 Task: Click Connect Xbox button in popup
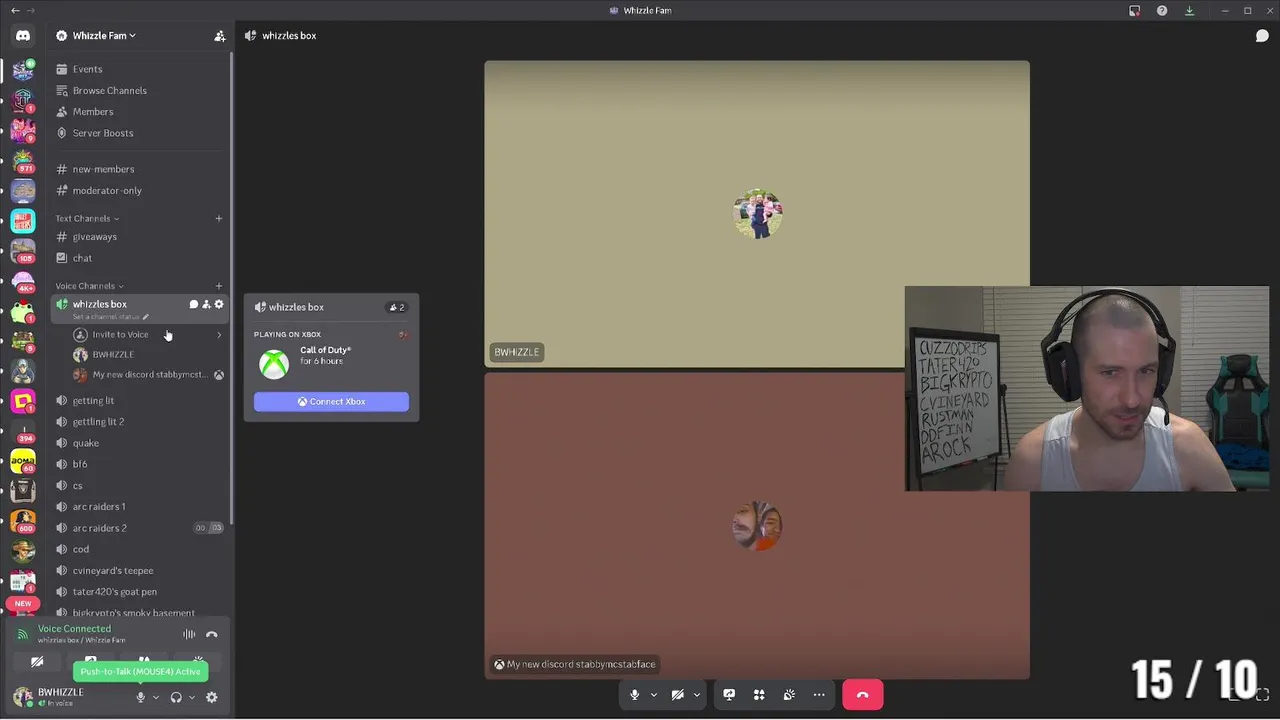coord(331,401)
